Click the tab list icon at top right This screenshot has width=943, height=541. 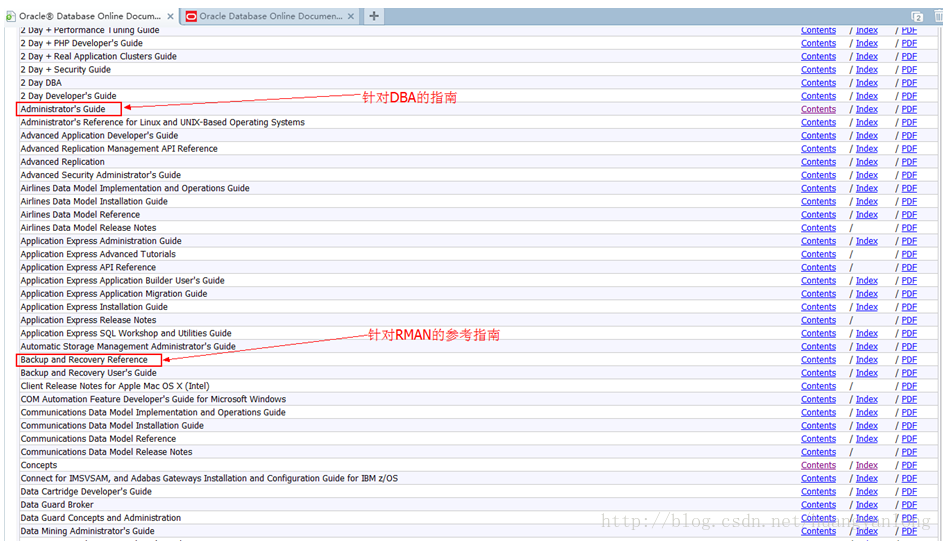[917, 16]
